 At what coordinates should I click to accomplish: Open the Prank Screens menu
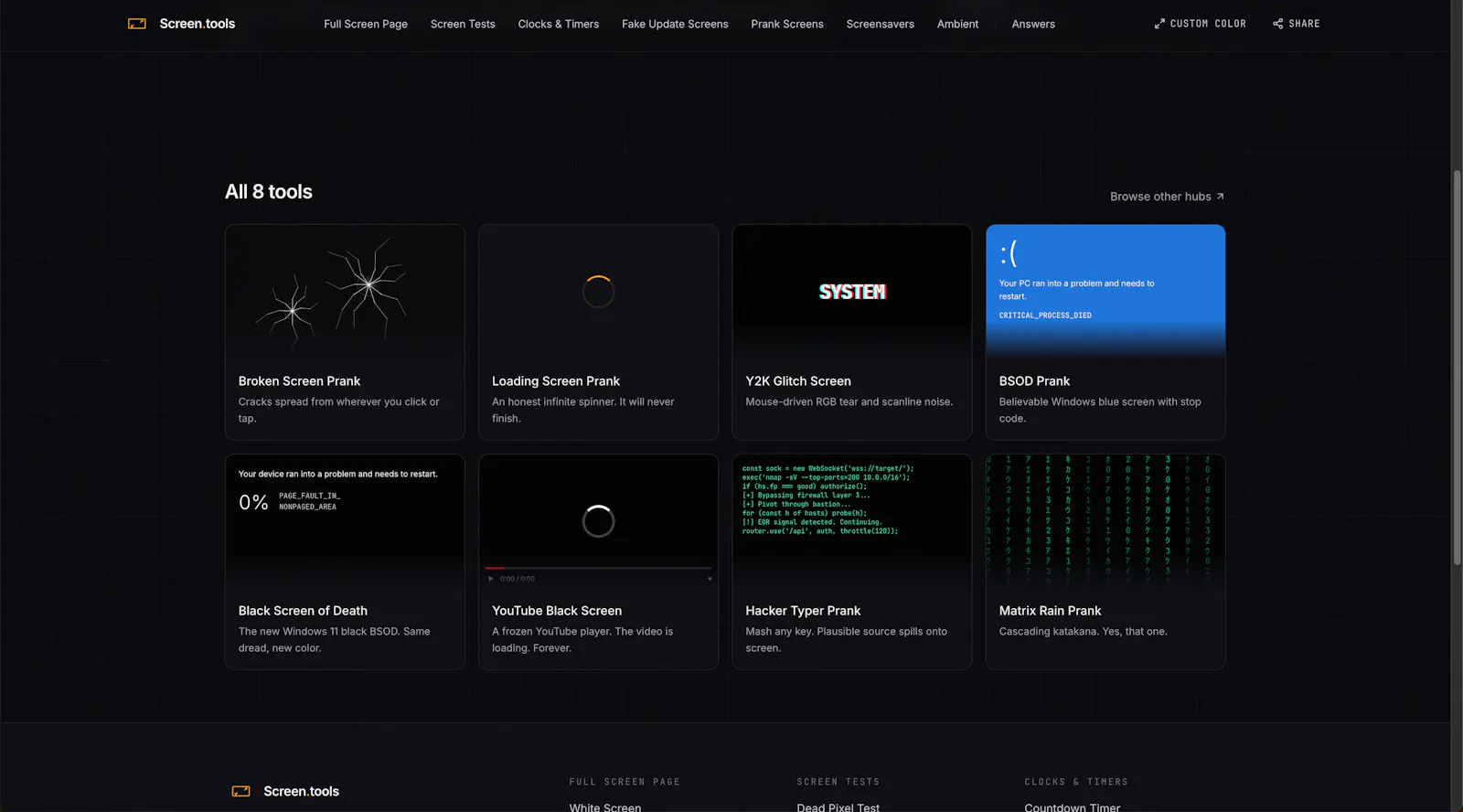pyautogui.click(x=787, y=24)
